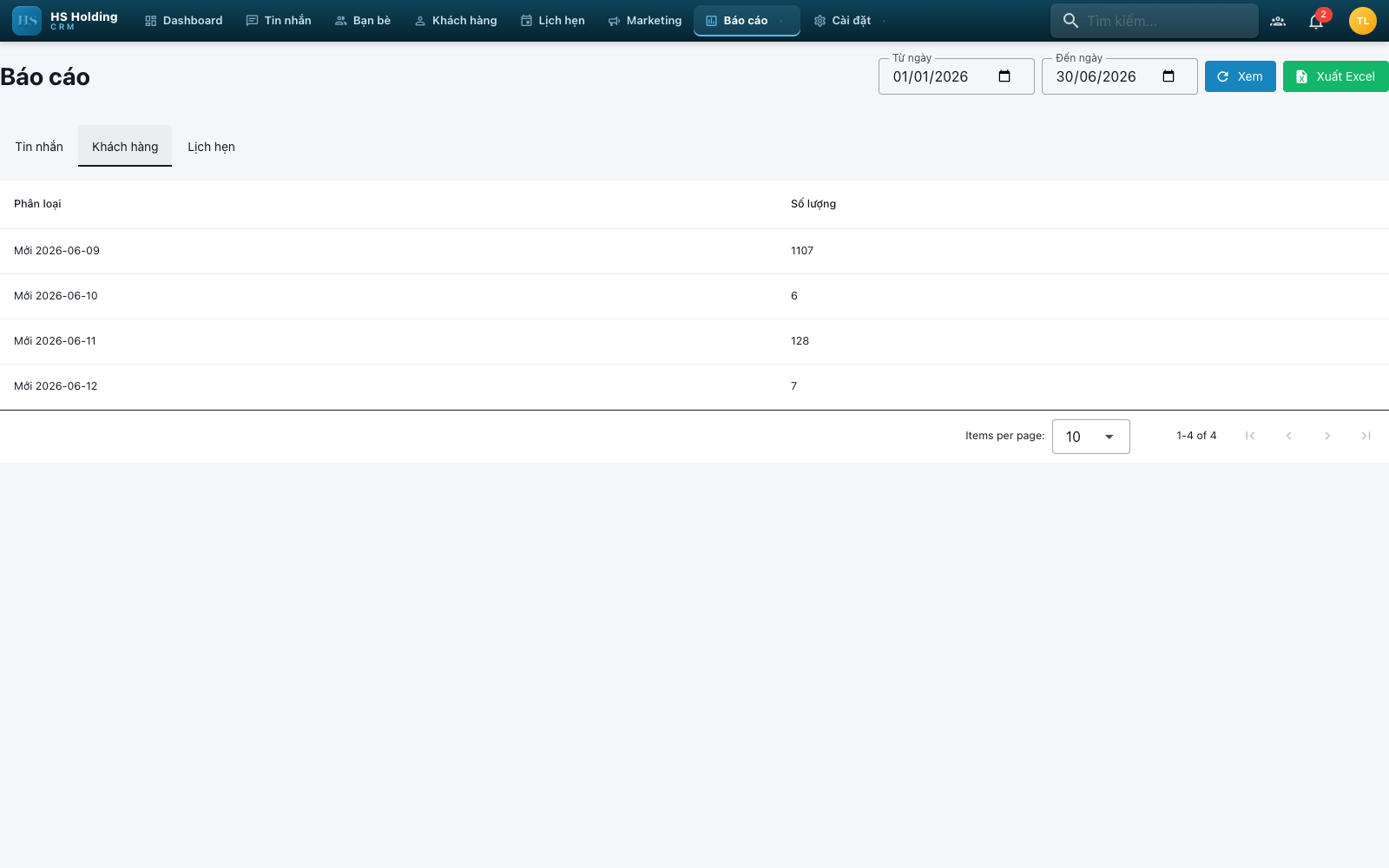Go to last page pagination arrow
The height and width of the screenshot is (868, 1389).
(x=1366, y=436)
